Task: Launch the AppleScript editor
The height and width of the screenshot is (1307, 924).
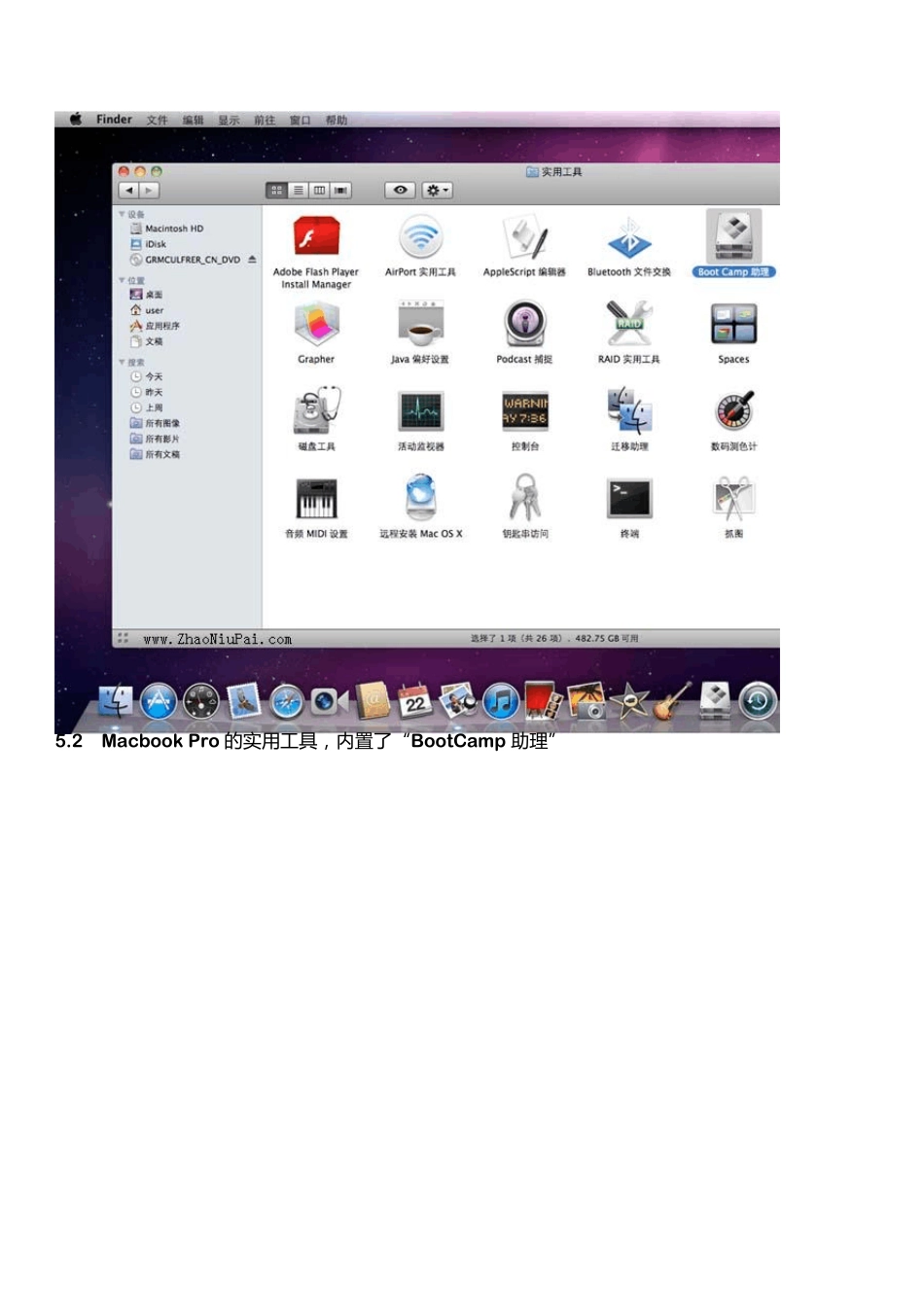Action: (525, 238)
